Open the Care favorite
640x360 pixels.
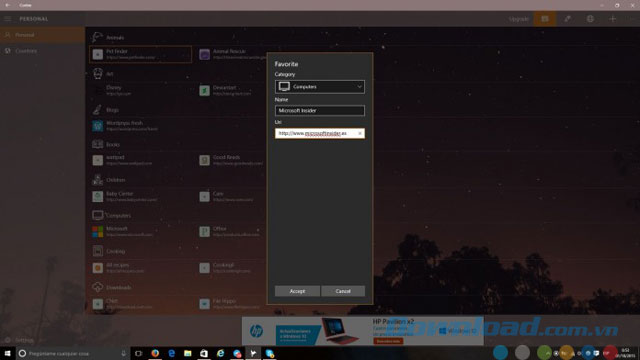coord(227,196)
